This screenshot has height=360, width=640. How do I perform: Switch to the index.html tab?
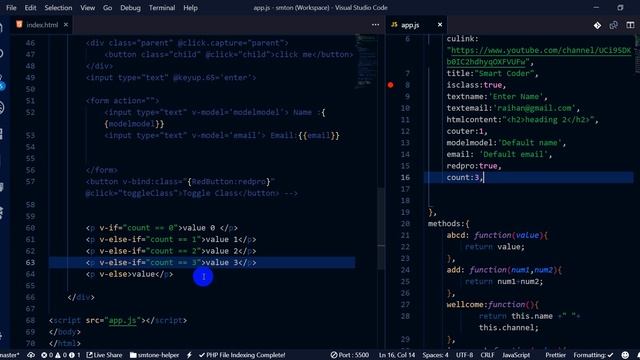tap(42, 25)
